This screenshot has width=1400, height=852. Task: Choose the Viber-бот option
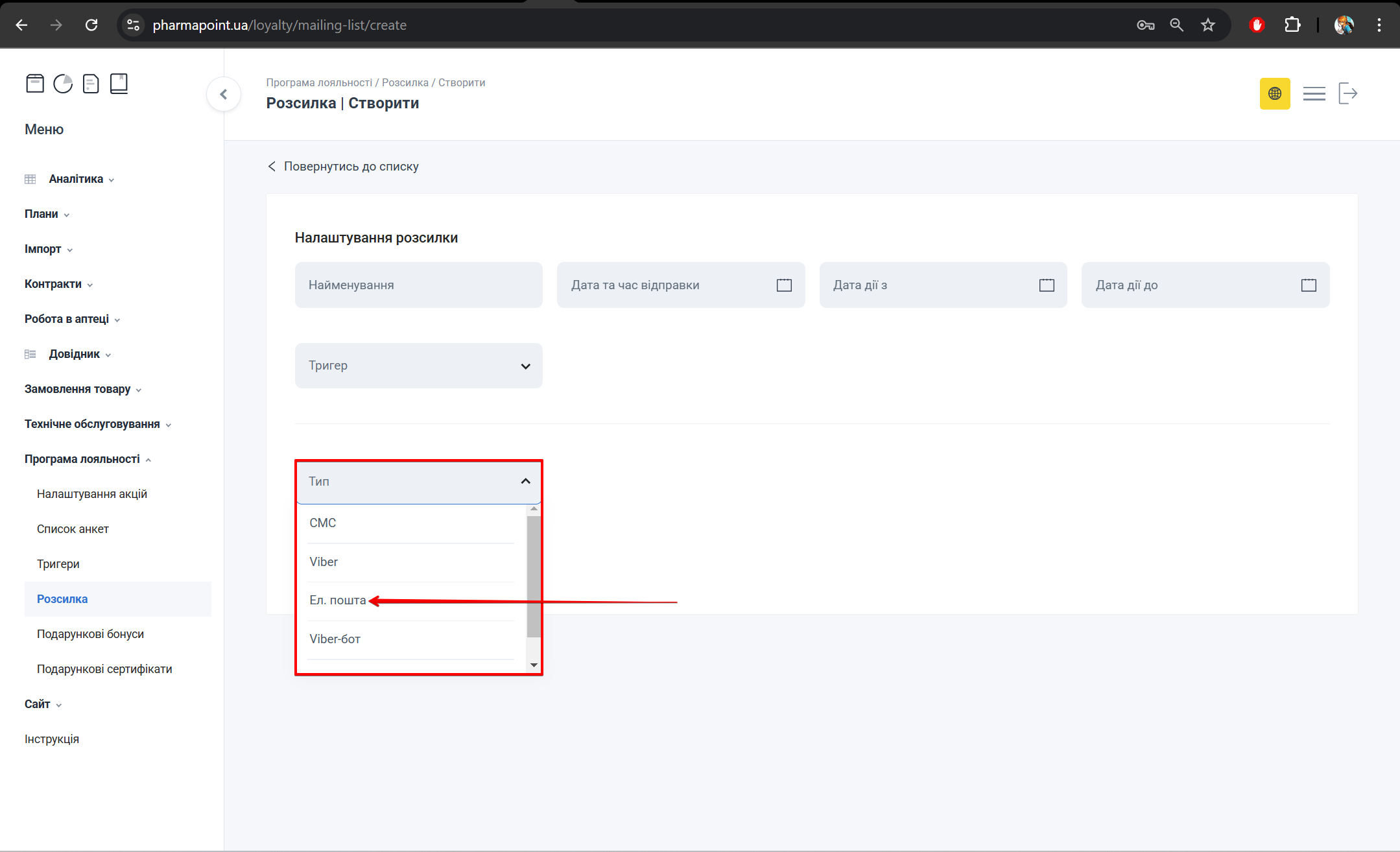tap(335, 639)
